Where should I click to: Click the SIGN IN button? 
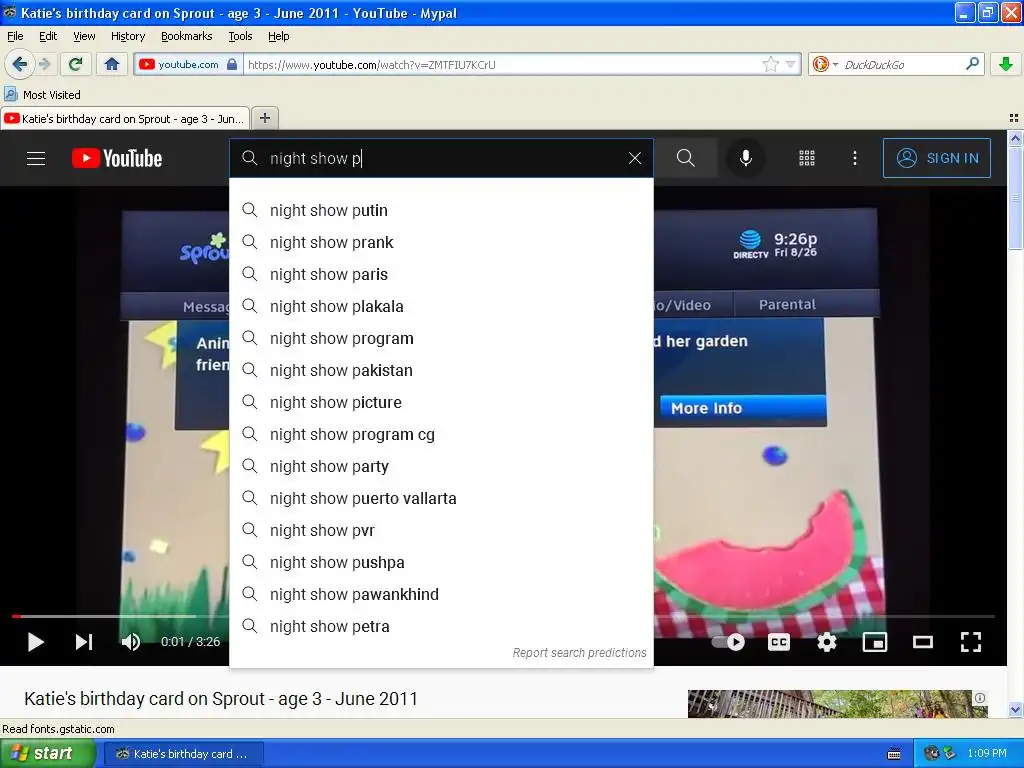[936, 158]
